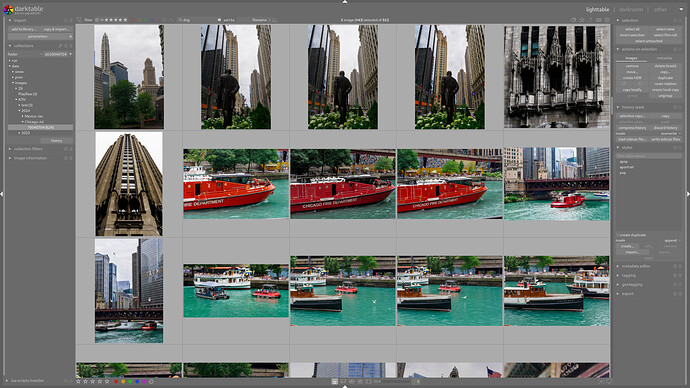Check the create duplicate checkbox
This screenshot has width=690, height=388.
(618, 235)
